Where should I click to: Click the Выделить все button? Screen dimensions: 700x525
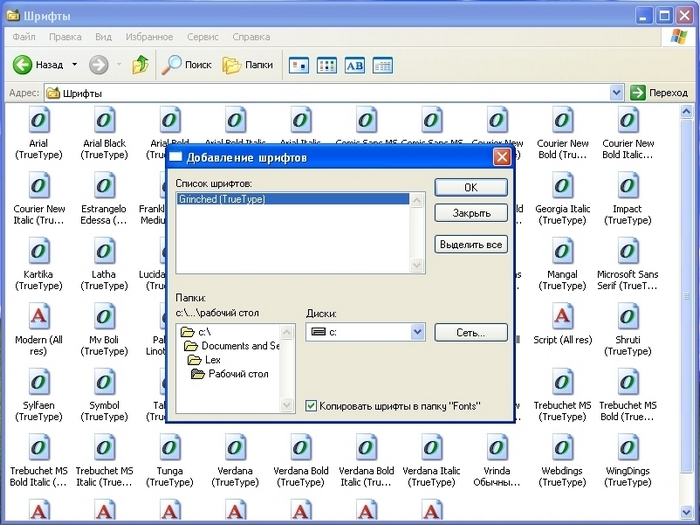[x=471, y=245]
